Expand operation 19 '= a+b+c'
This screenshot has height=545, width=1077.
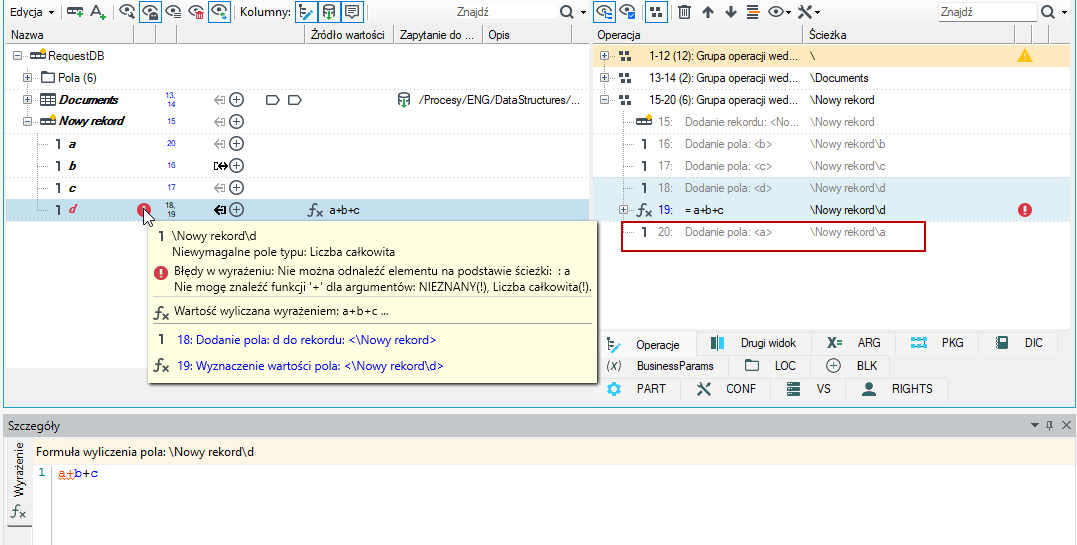pyautogui.click(x=624, y=210)
